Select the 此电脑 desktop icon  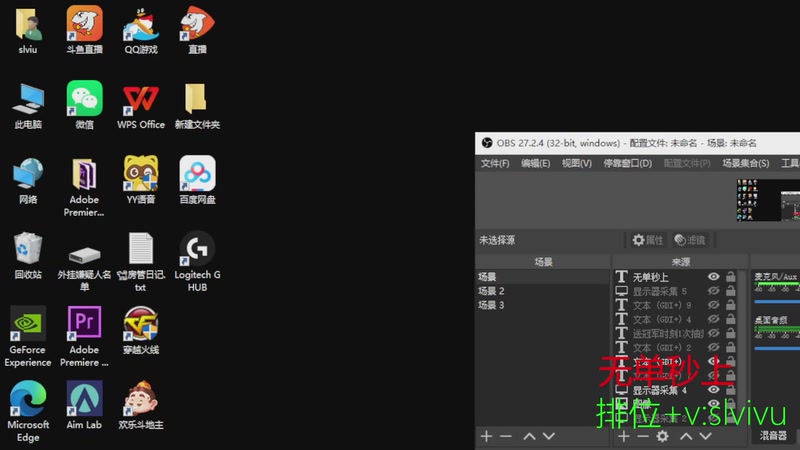(28, 106)
